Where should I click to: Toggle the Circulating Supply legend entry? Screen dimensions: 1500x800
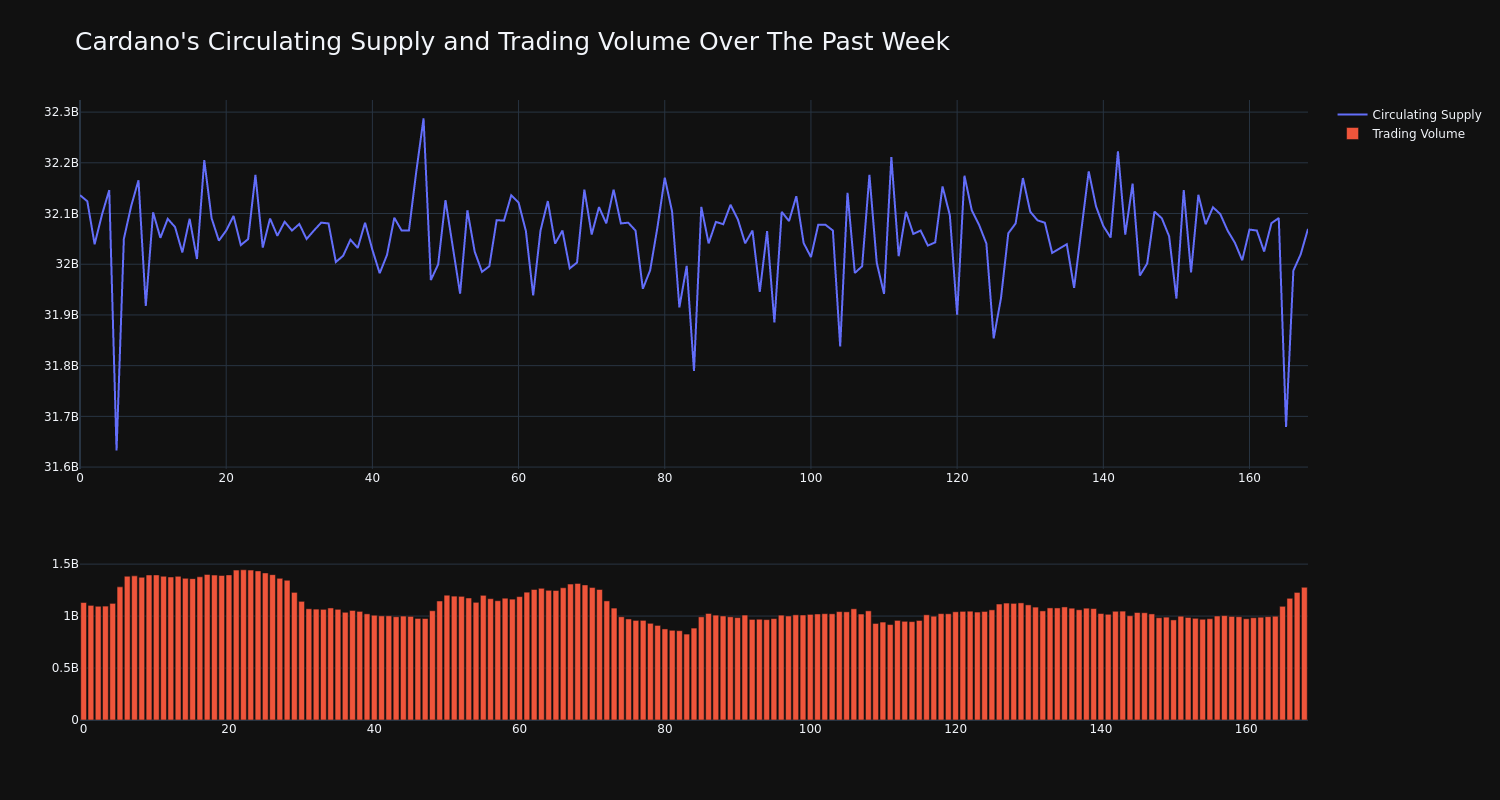pyautogui.click(x=1409, y=115)
